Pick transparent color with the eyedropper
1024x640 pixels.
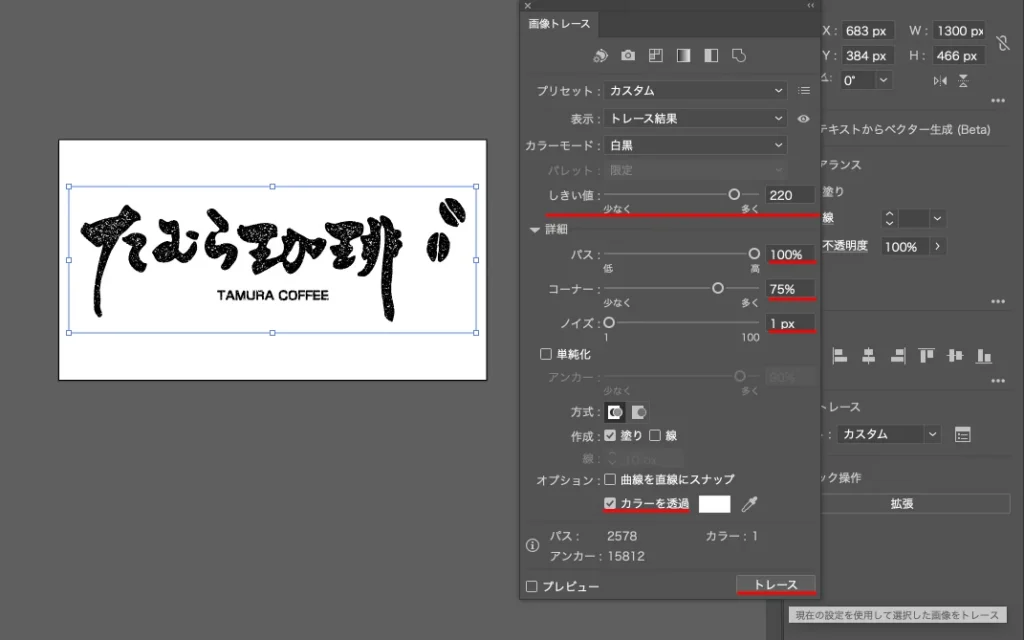point(749,504)
